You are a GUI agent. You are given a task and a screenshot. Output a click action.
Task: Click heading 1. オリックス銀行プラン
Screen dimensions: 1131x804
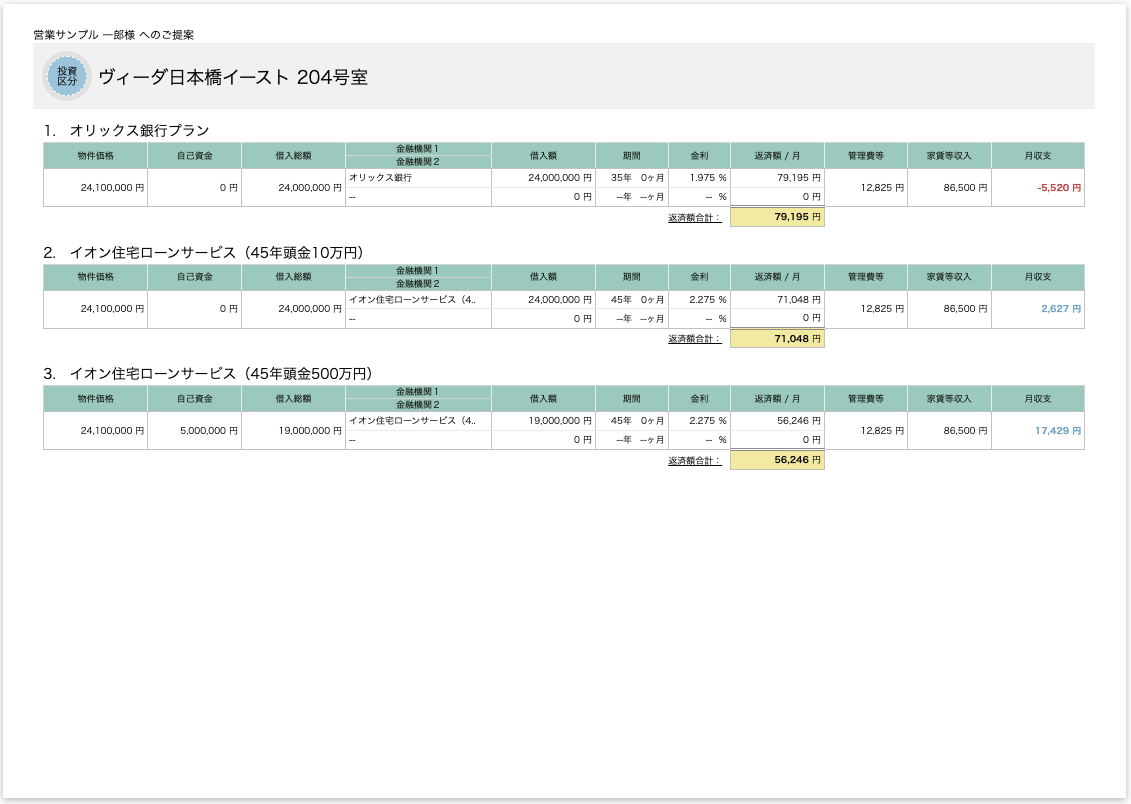[x=126, y=131]
